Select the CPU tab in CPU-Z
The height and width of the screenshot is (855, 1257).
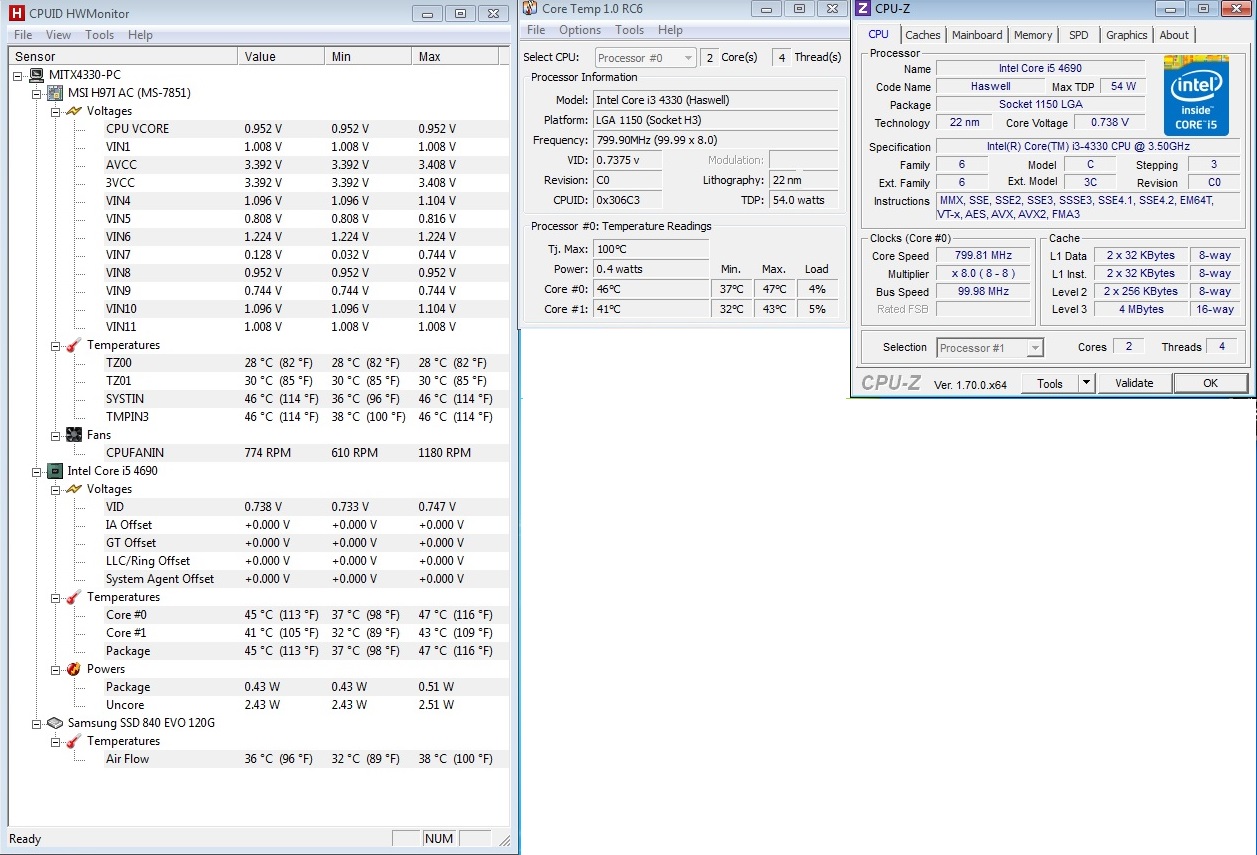coord(878,34)
